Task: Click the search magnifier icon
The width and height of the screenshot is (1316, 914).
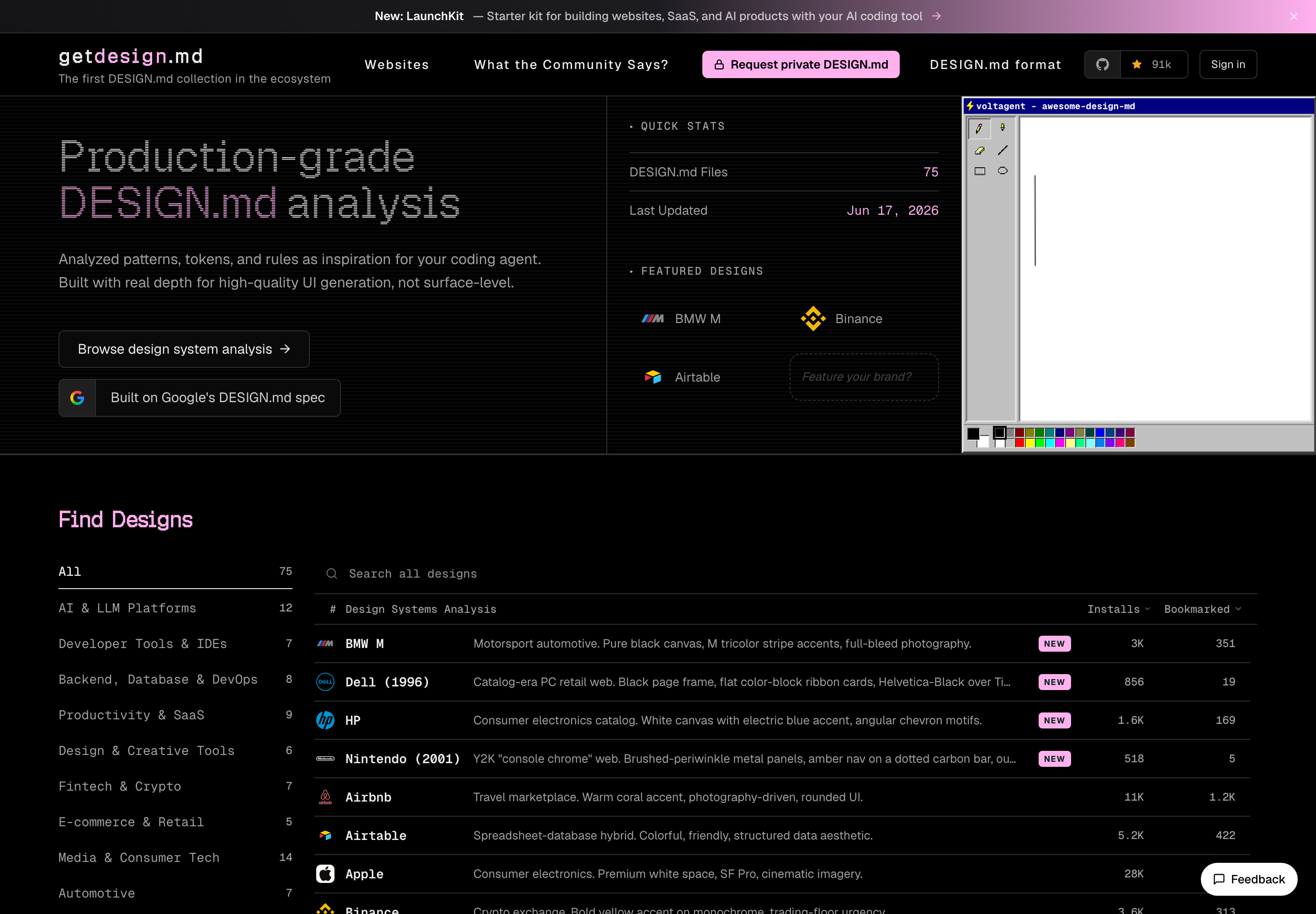Action: coord(332,573)
